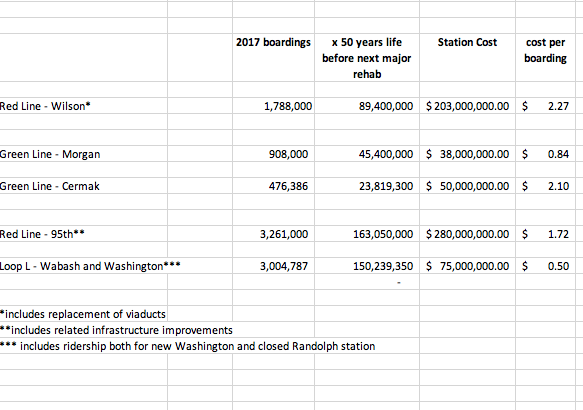583x410 pixels.
Task: Select the 2.10 cost per boarding cell
Action: (x=545, y=186)
